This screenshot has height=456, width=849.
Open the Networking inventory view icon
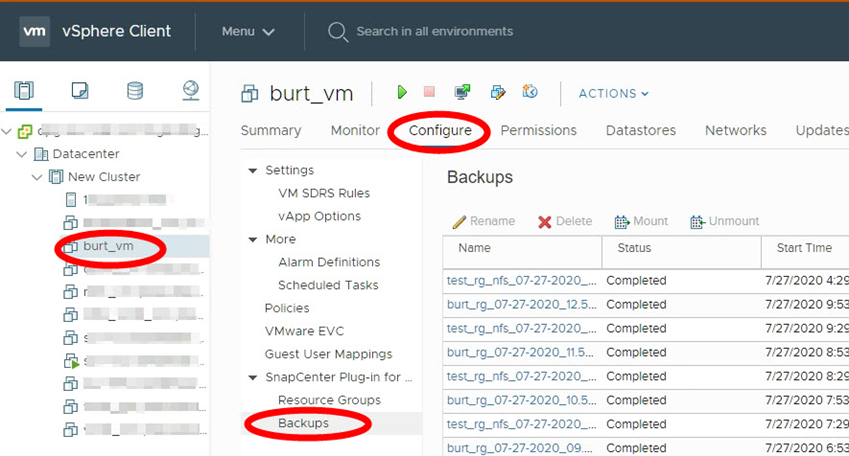coord(190,92)
